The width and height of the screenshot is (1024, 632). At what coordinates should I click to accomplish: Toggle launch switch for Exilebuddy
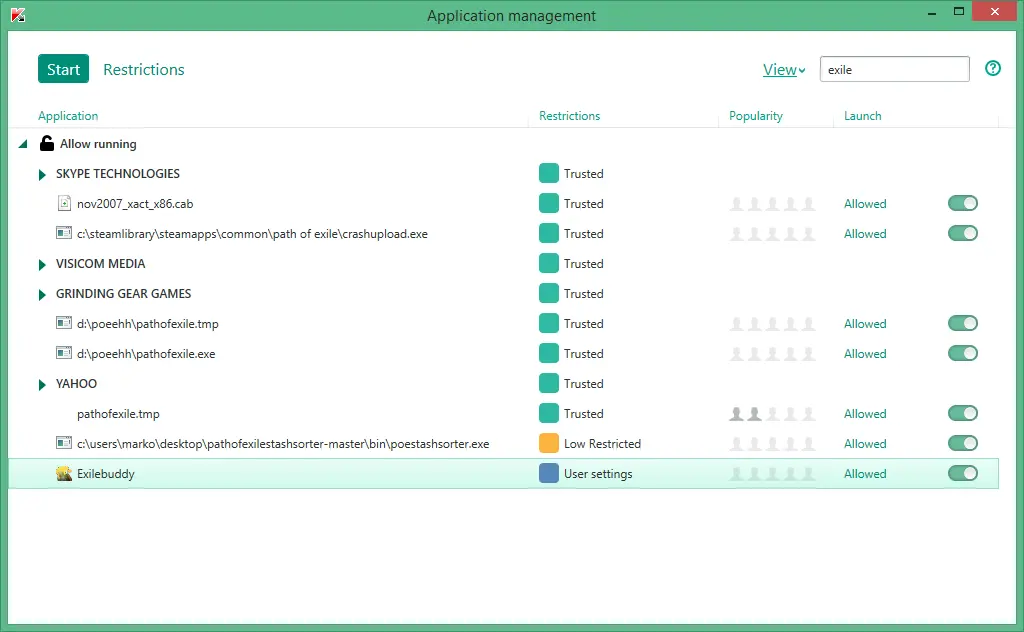(x=963, y=473)
